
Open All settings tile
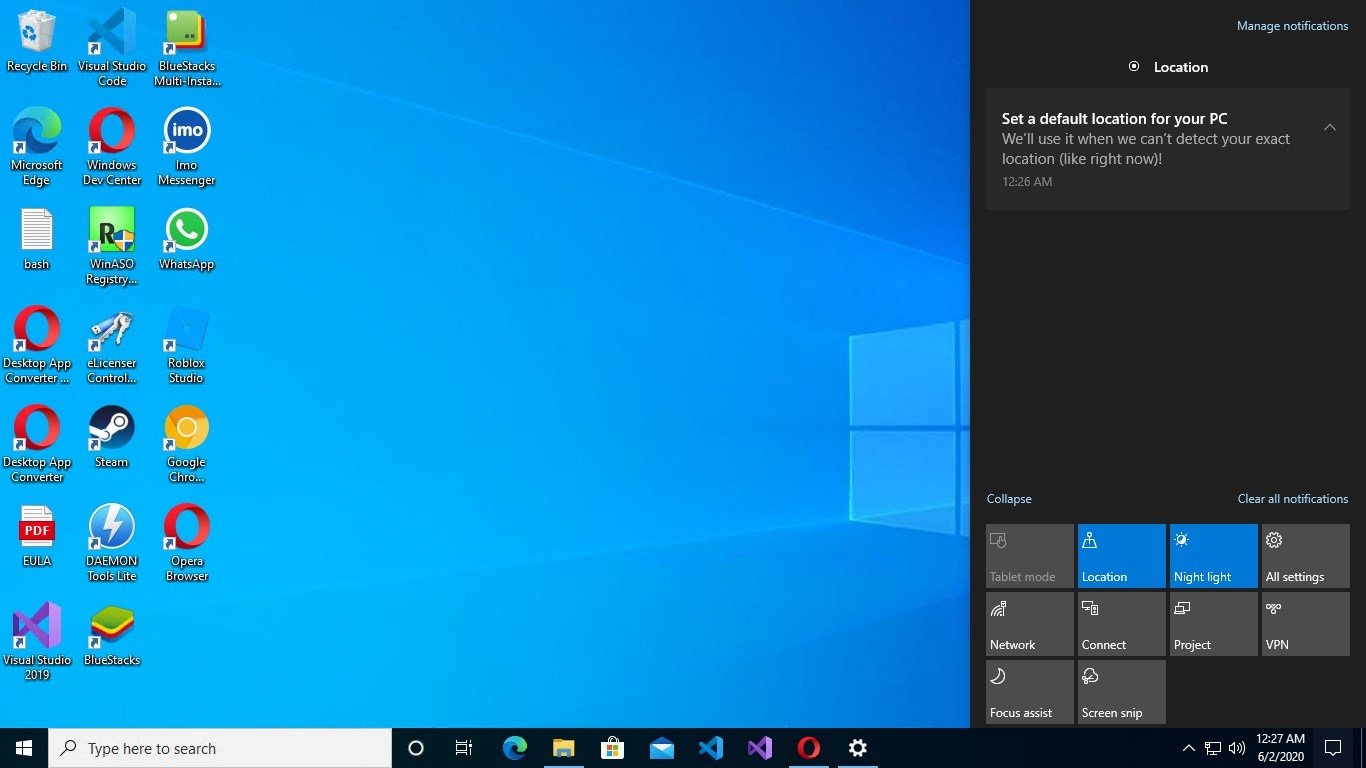[1306, 556]
